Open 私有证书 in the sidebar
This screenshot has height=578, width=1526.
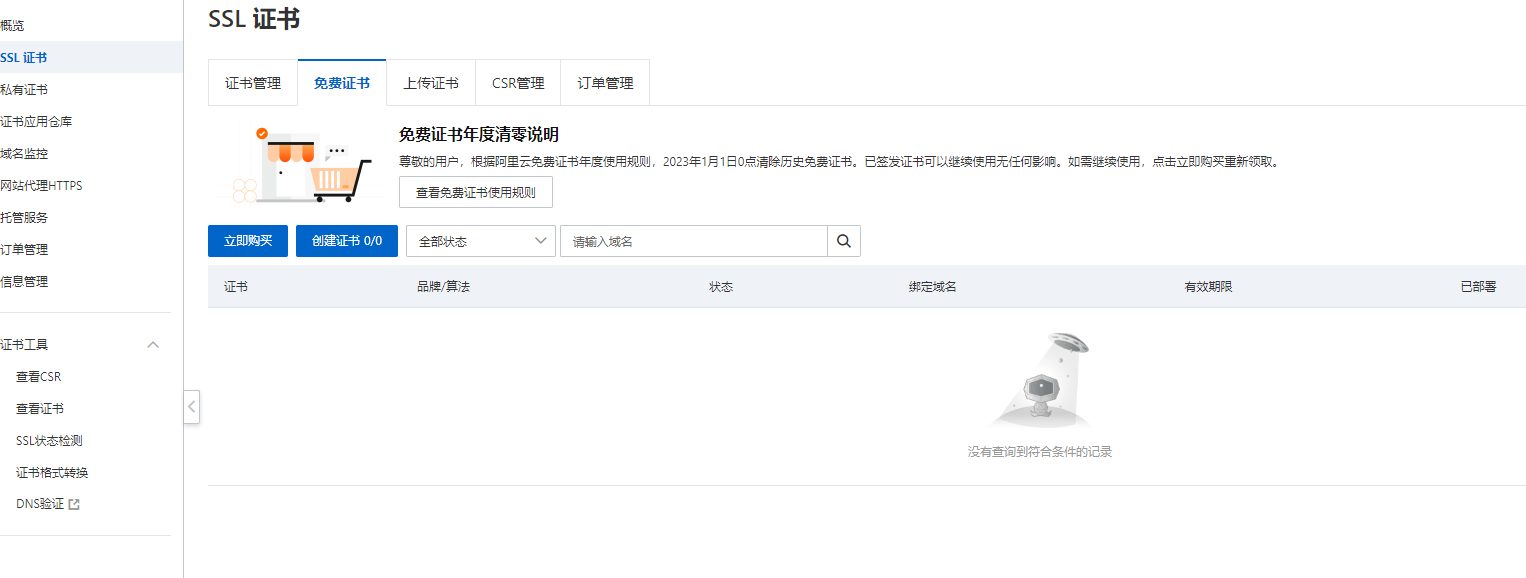point(24,90)
